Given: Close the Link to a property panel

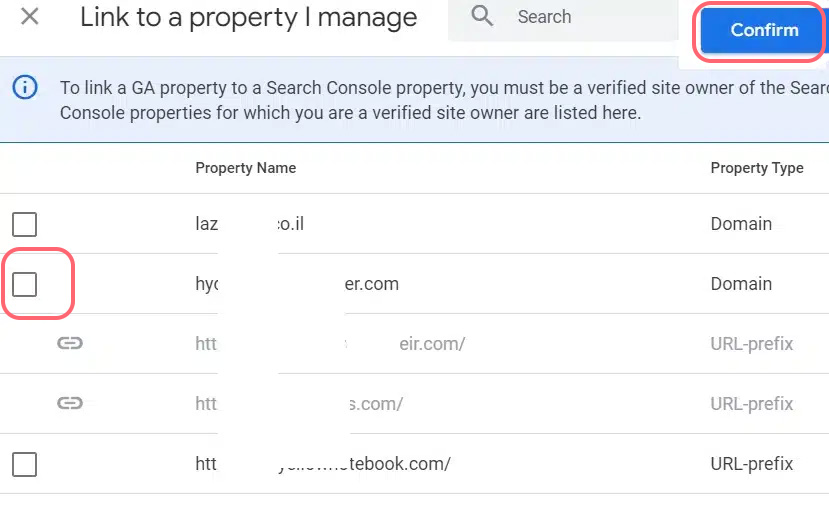Looking at the screenshot, I should point(30,16).
